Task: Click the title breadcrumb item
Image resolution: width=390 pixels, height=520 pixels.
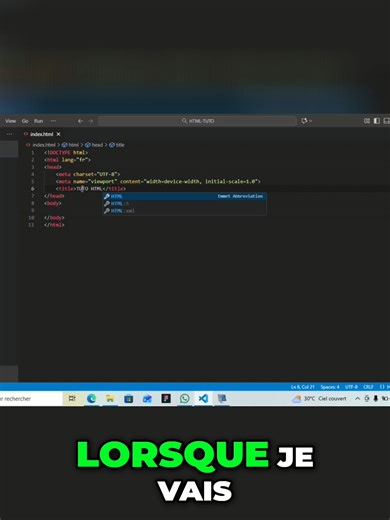Action: coord(117,145)
